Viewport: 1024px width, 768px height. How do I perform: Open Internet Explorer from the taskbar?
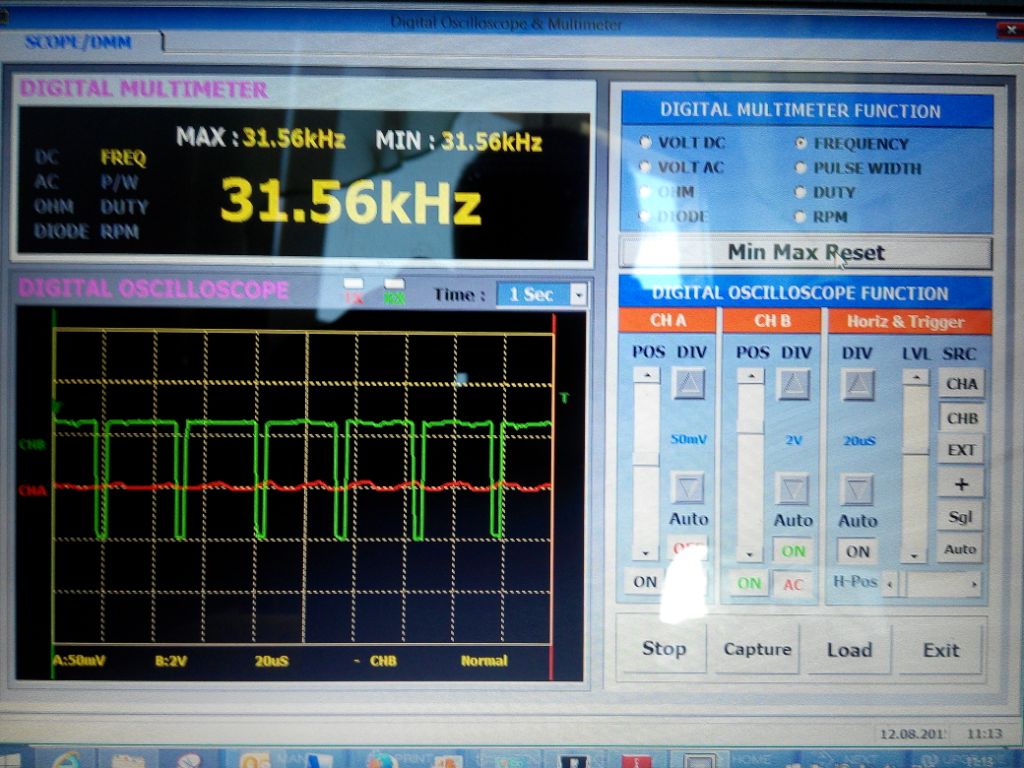66,760
